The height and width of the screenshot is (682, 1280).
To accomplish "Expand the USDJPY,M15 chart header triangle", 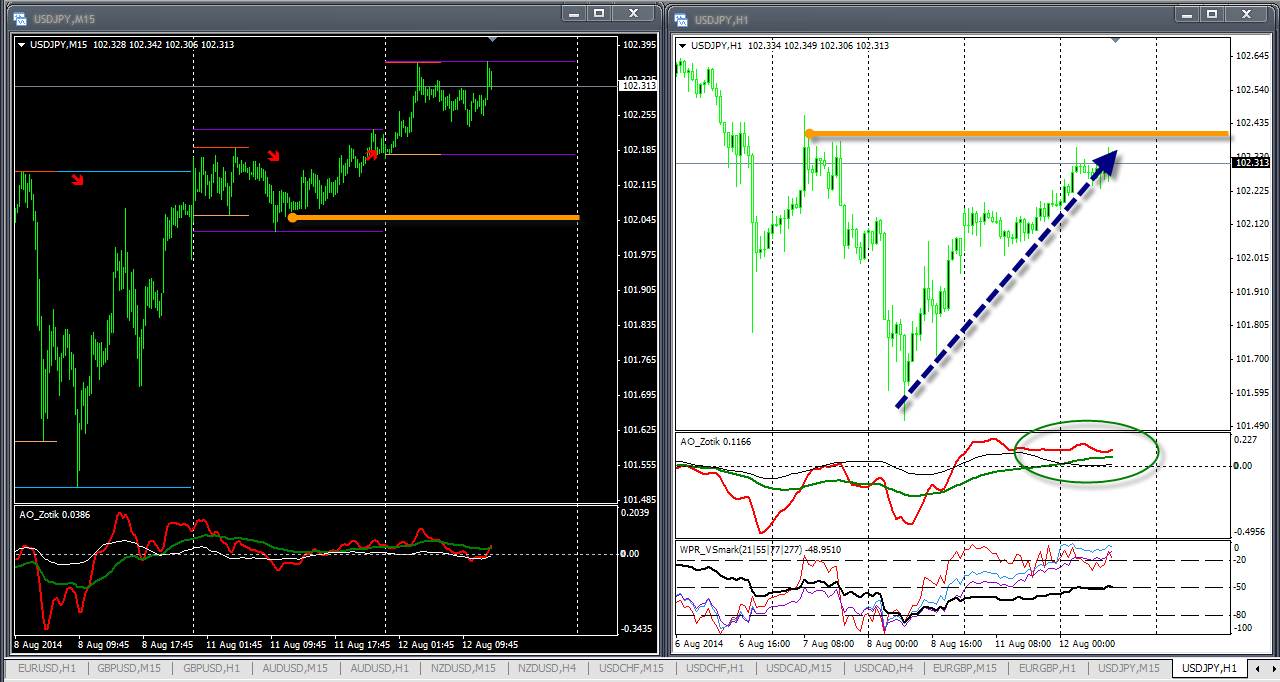I will pos(22,45).
